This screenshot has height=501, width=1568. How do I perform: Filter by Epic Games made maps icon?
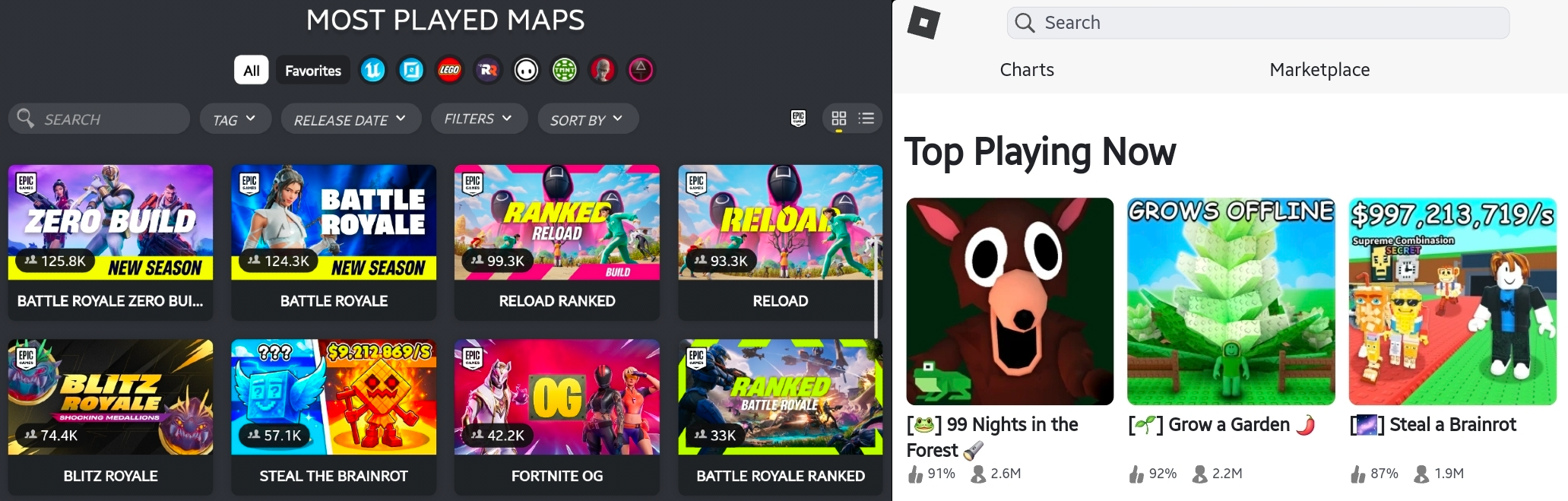798,118
